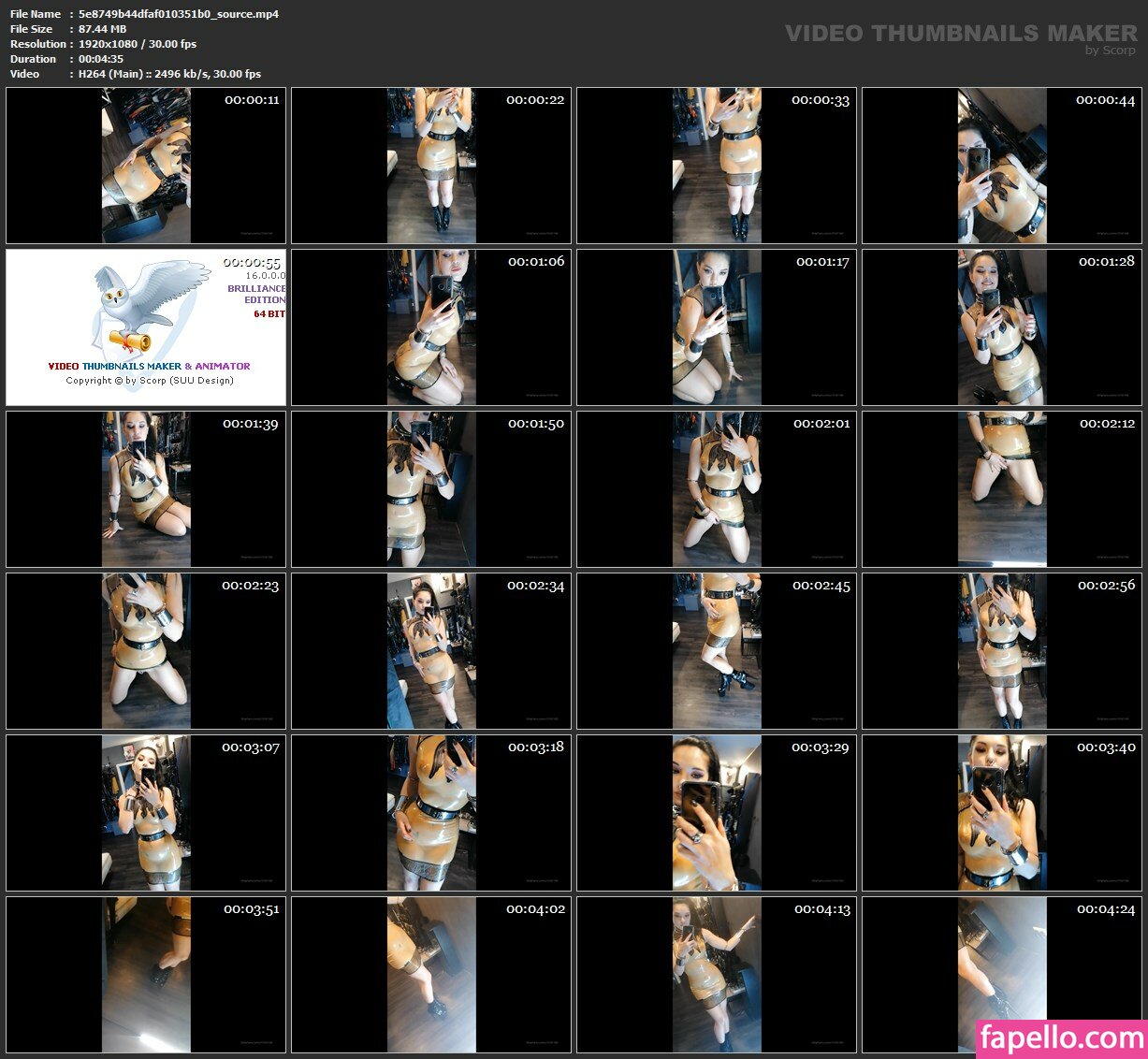This screenshot has height=1059, width=1148.
Task: Select the 00:01:06 thumbnail
Action: 431,327
